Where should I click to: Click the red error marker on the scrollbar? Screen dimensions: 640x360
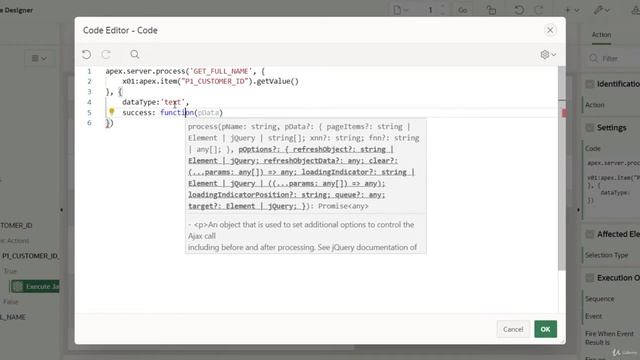pyautogui.click(x=564, y=113)
